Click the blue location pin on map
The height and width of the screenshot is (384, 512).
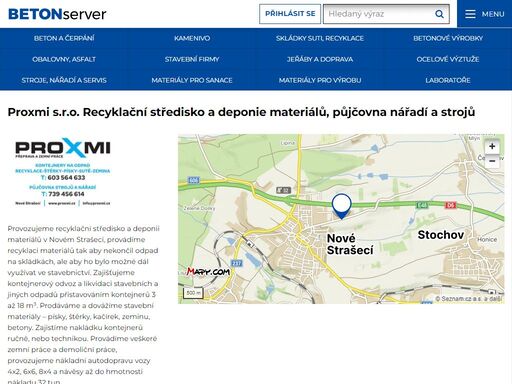(341, 206)
